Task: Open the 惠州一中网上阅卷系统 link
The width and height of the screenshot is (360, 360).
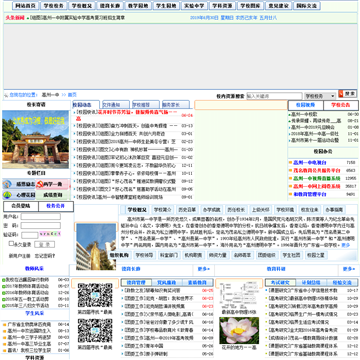Action: coord(317,186)
